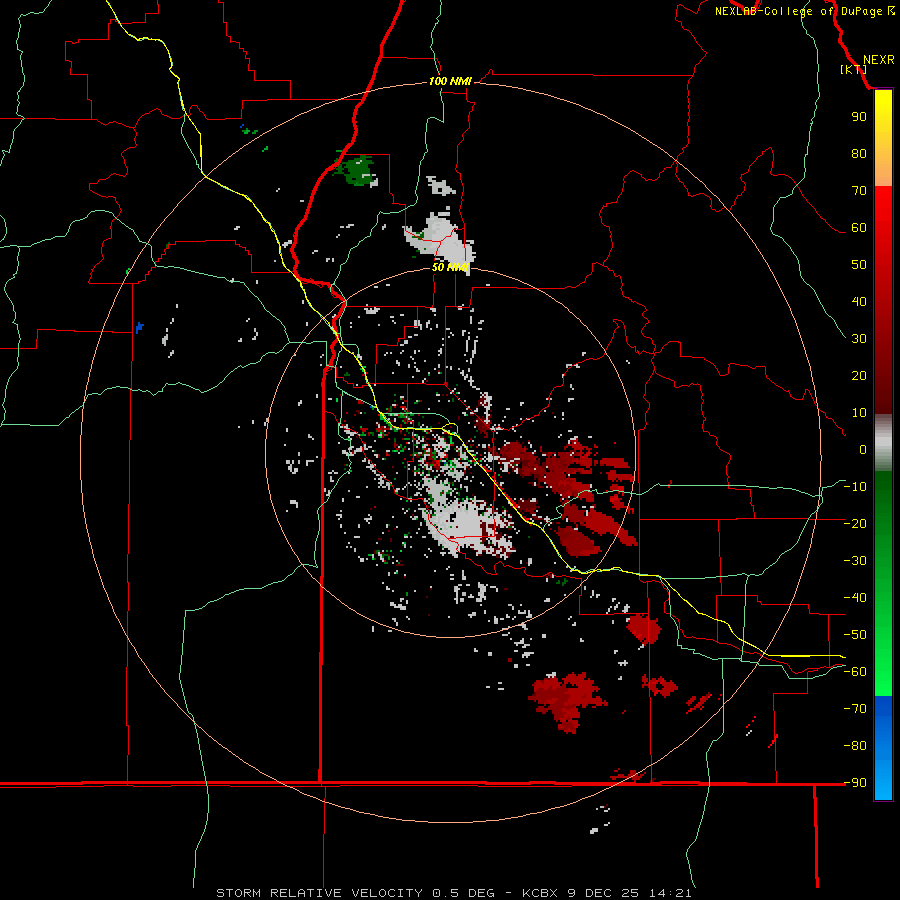This screenshot has height=900, width=900.
Task: Click the -90 scale value
Action: [855, 782]
